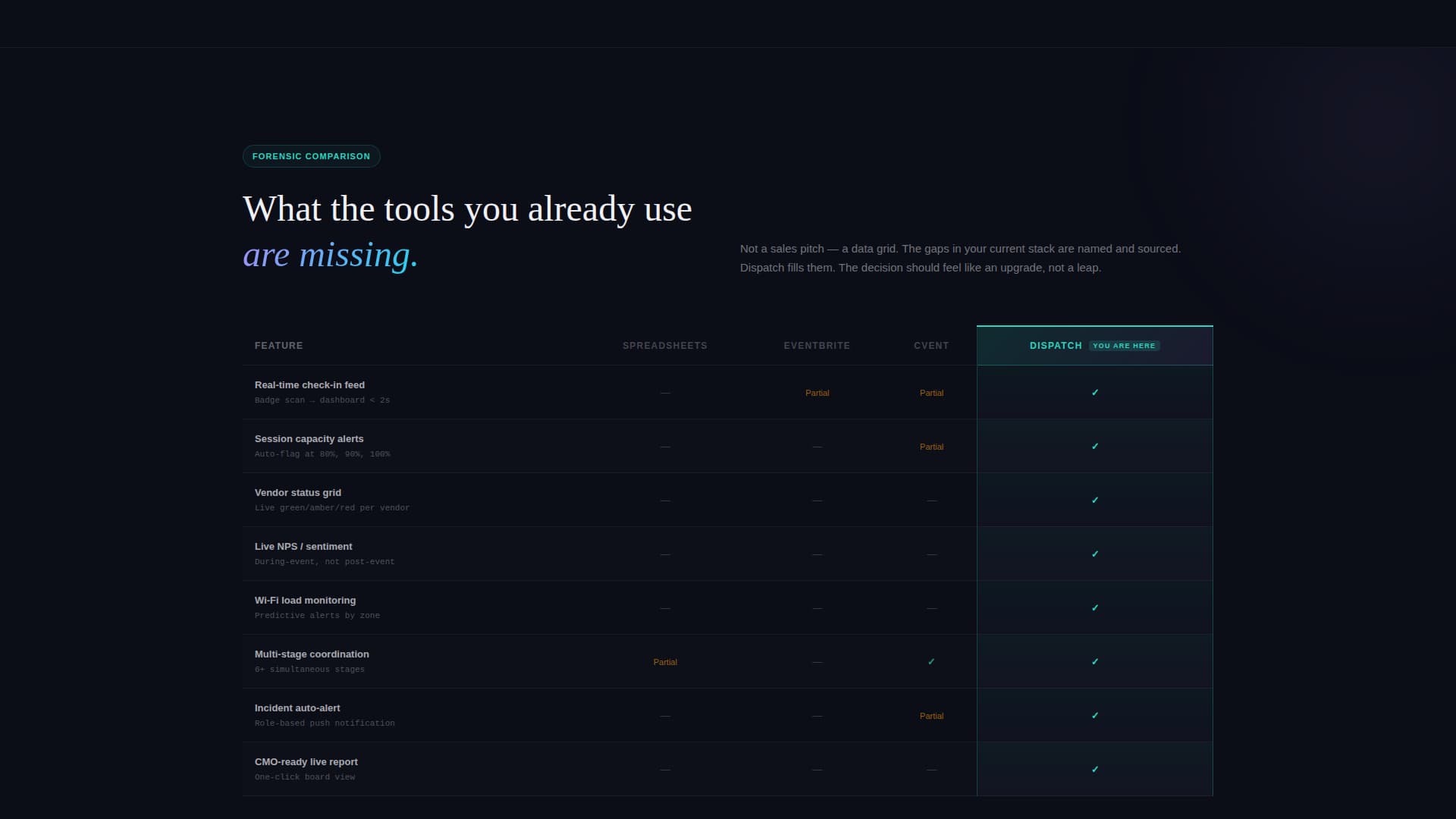Viewport: 1456px width, 819px height.
Task: Click Cvent Partial for Session capacity alerts
Action: pyautogui.click(x=931, y=447)
